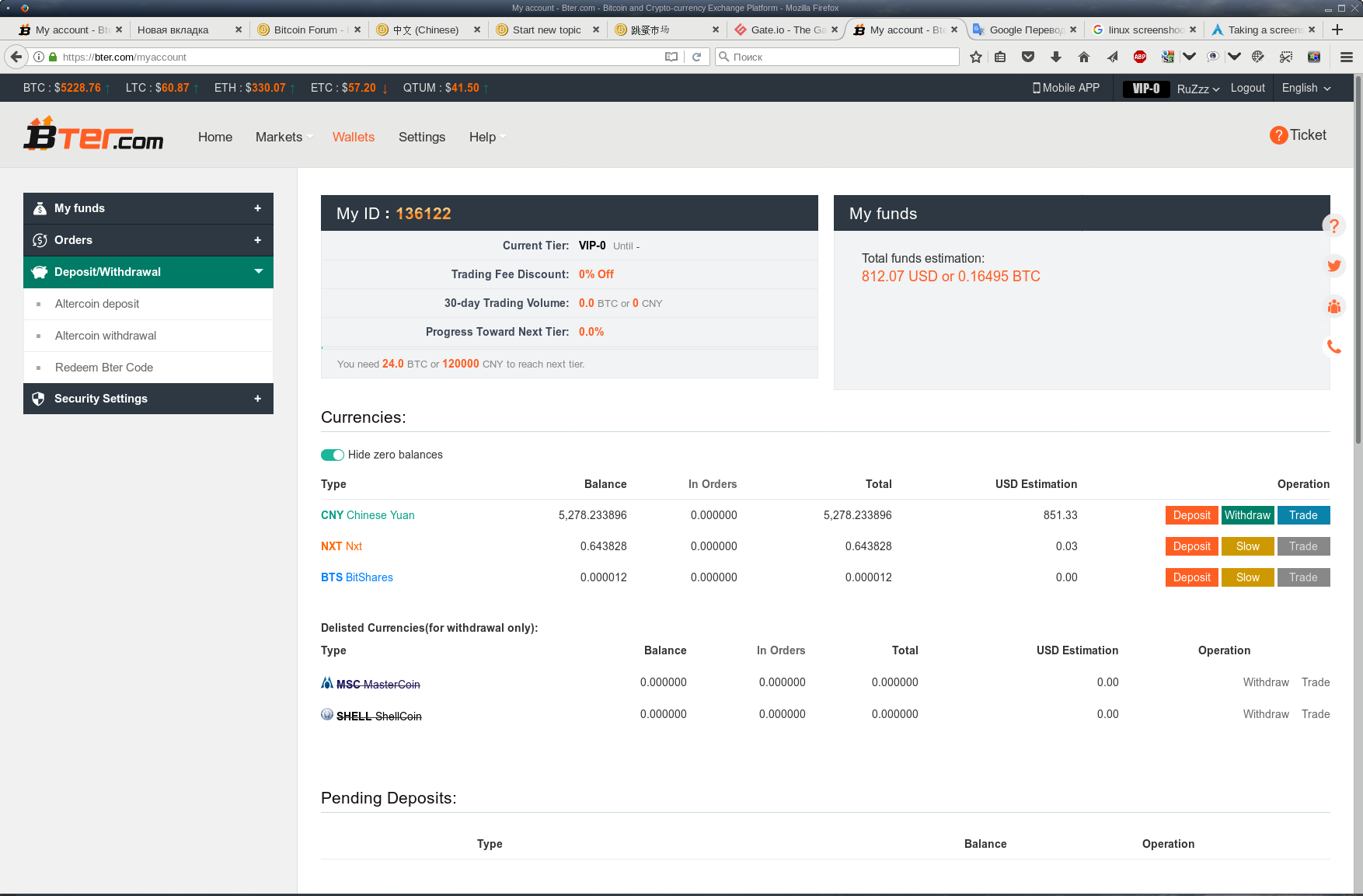The width and height of the screenshot is (1363, 896).
Task: Click Trade button in BTS BitShares row
Action: [1304, 577]
